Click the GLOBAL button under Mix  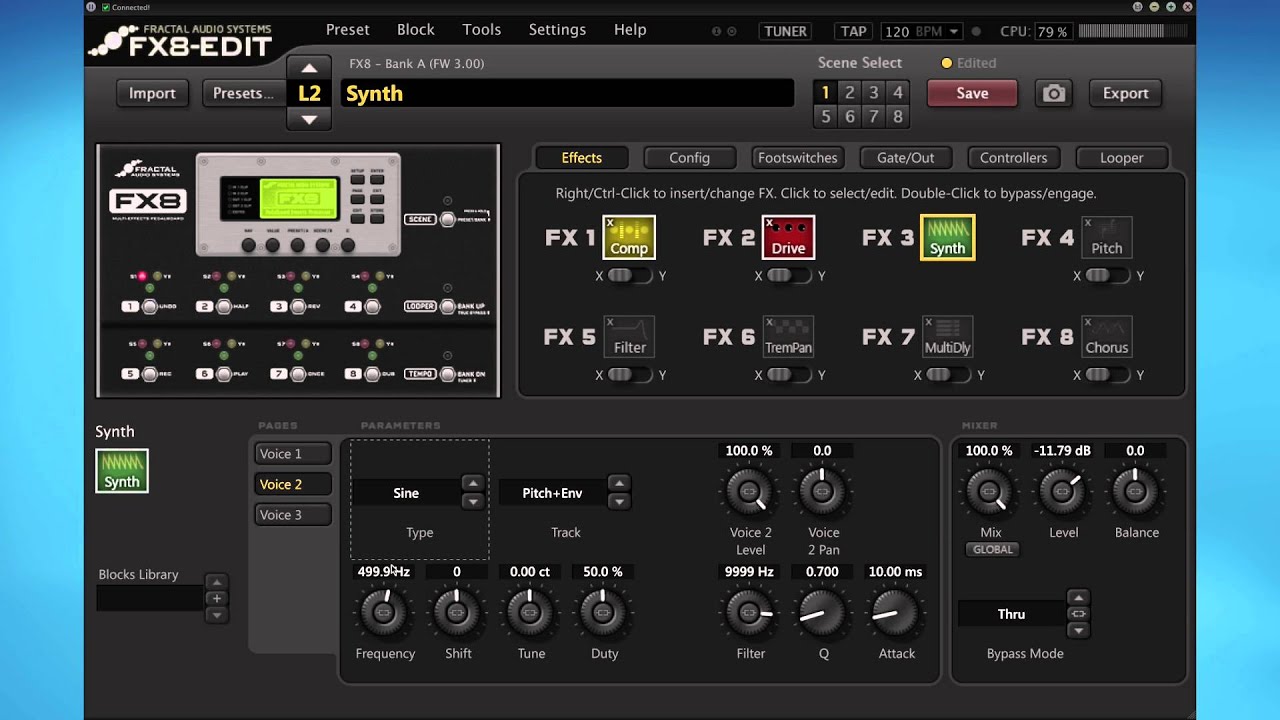pyautogui.click(x=992, y=549)
